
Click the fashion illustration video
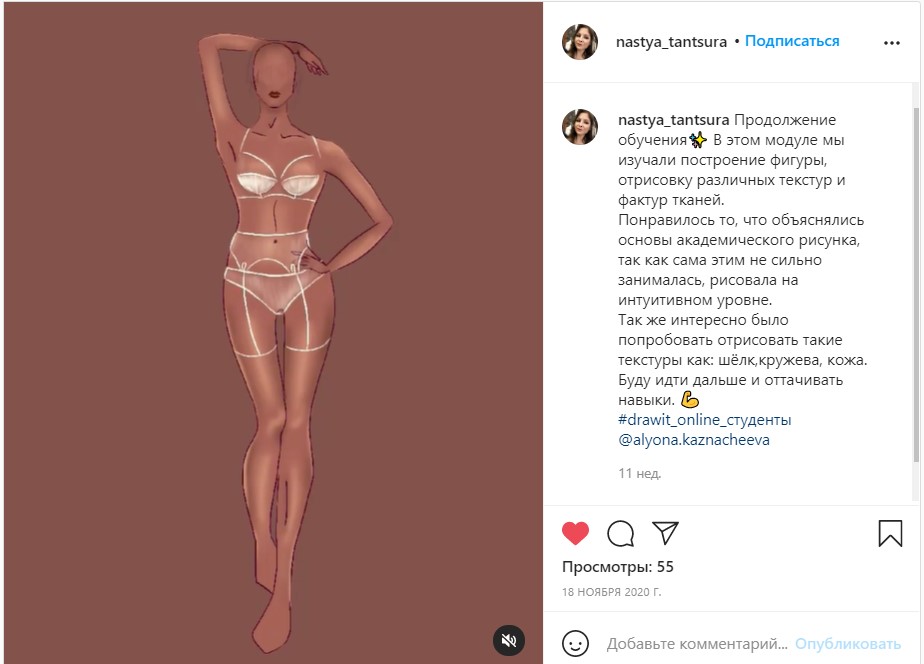click(273, 333)
